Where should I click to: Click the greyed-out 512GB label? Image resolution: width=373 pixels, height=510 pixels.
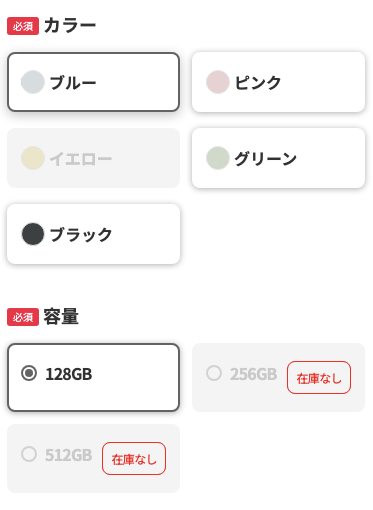[x=69, y=455]
